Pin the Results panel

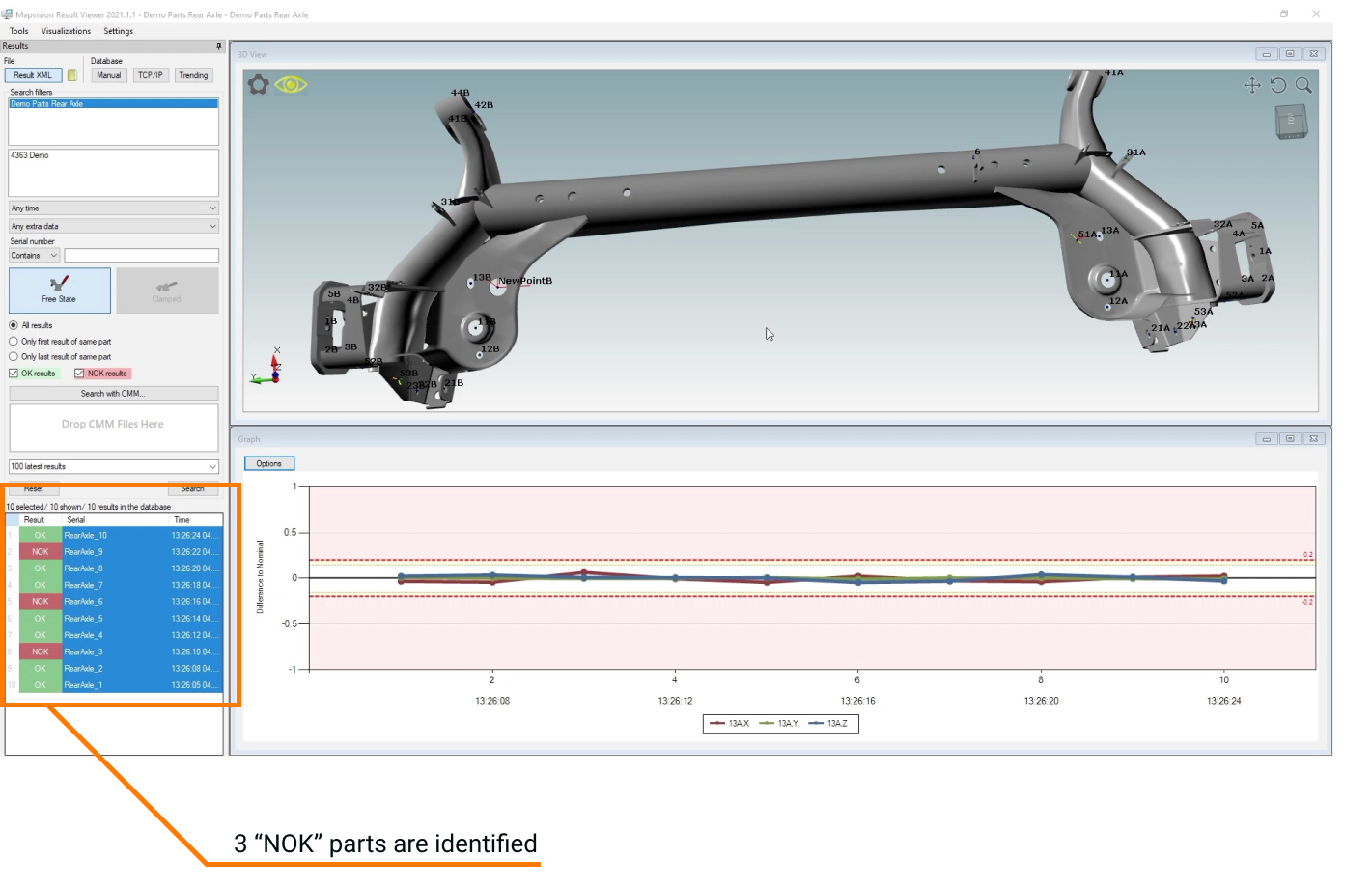219,46
